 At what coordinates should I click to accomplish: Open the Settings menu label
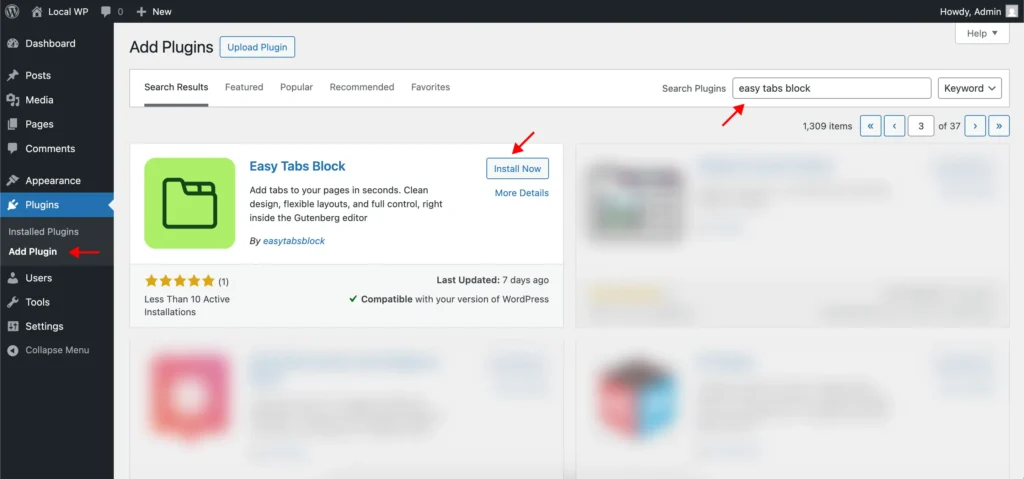(x=44, y=326)
